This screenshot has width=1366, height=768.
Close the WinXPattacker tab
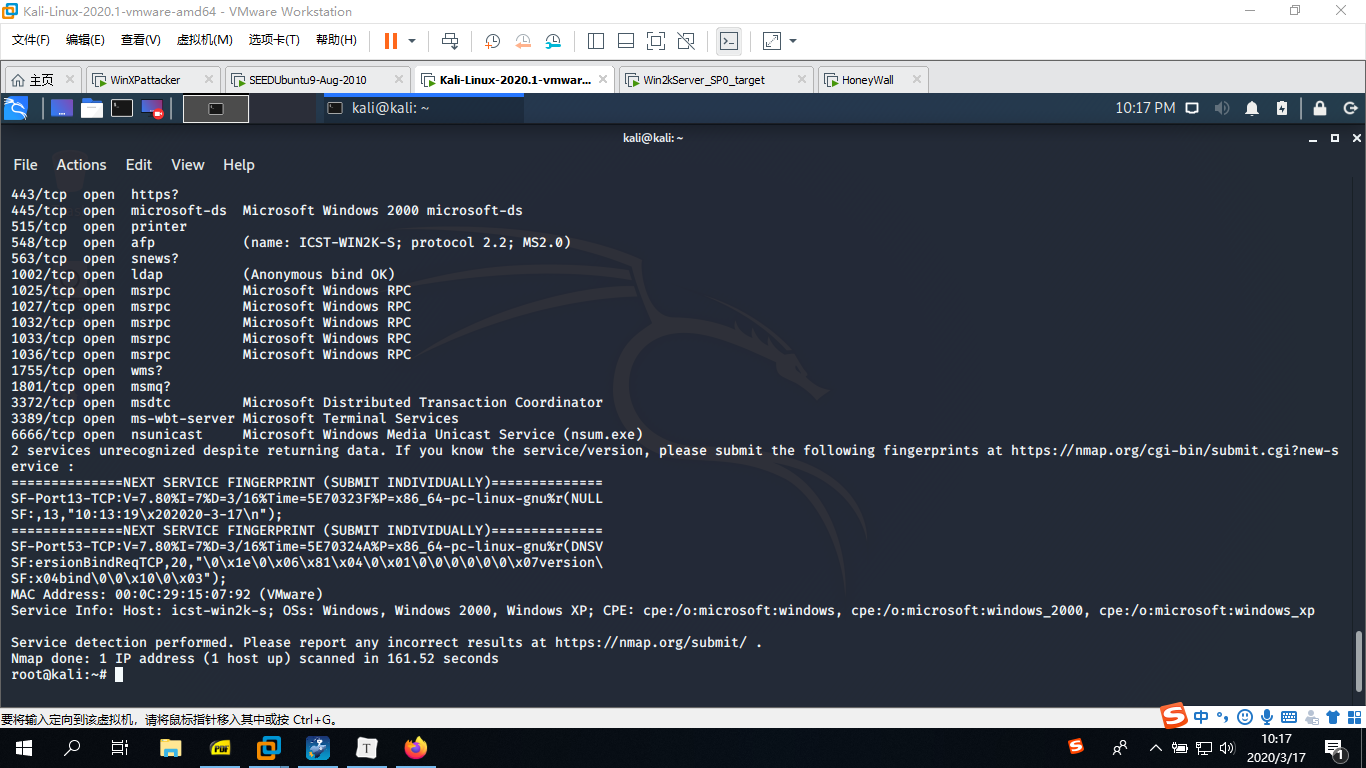(x=209, y=80)
